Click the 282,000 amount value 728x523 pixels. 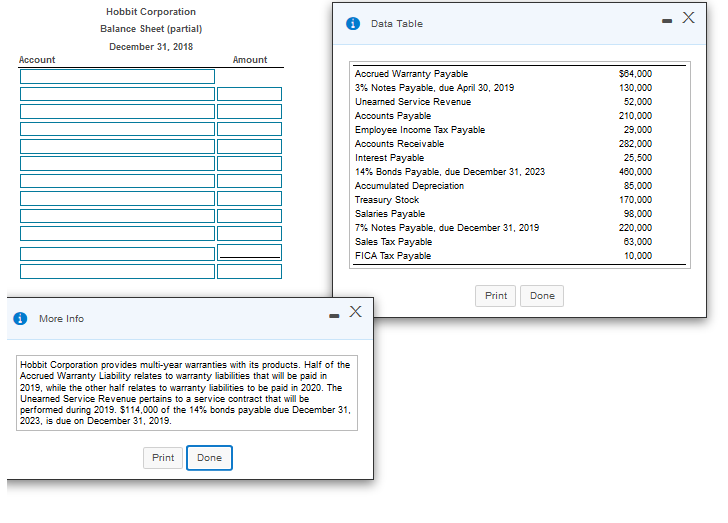[x=635, y=144]
